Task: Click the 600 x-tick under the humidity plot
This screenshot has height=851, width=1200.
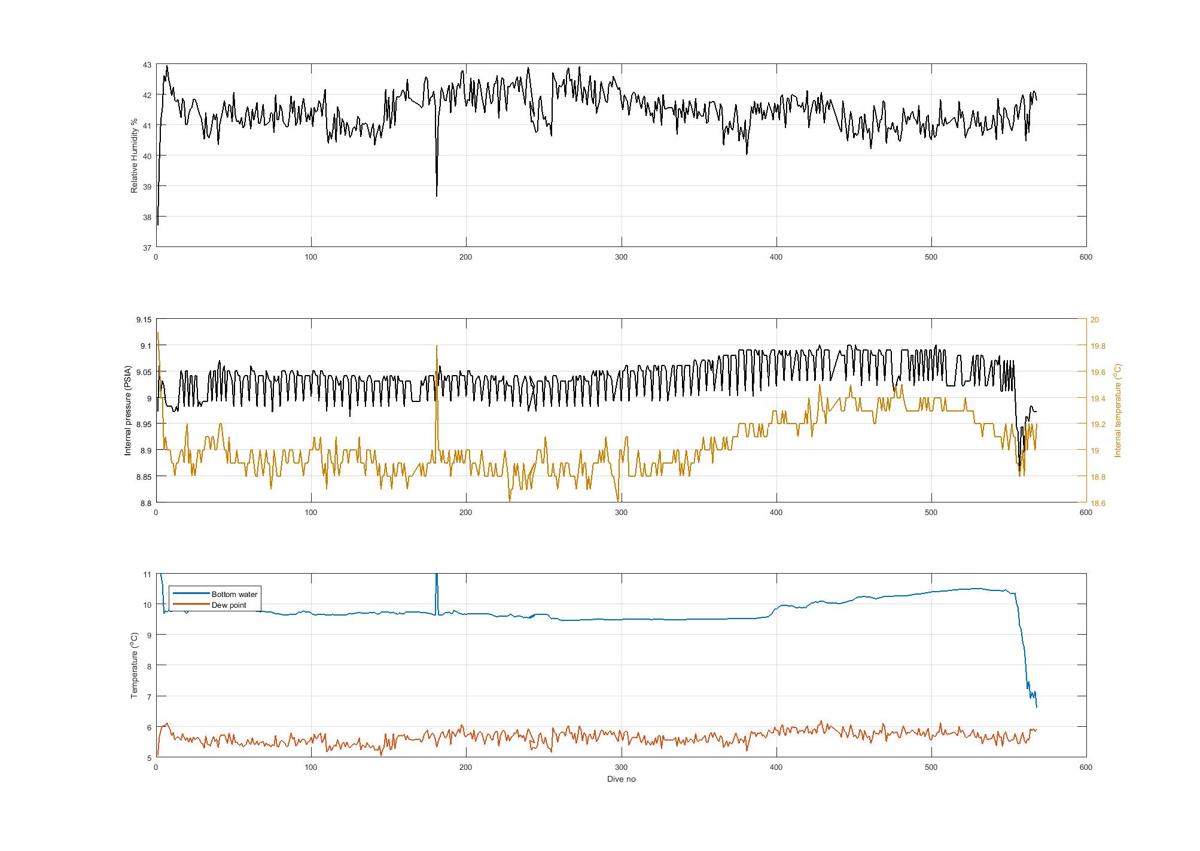Action: pyautogui.click(x=1086, y=257)
